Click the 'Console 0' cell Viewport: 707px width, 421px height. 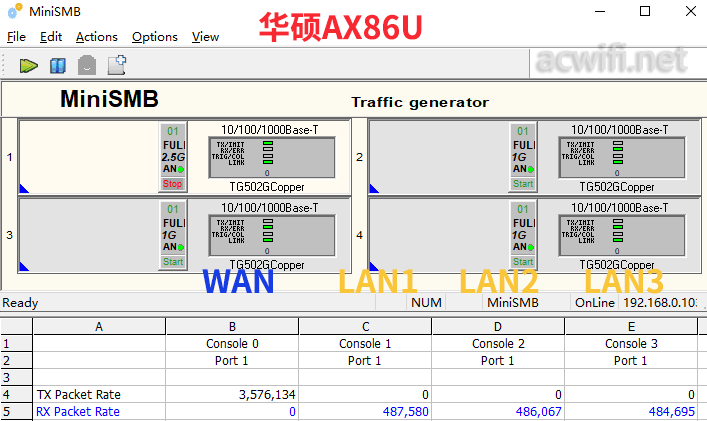[x=232, y=343]
